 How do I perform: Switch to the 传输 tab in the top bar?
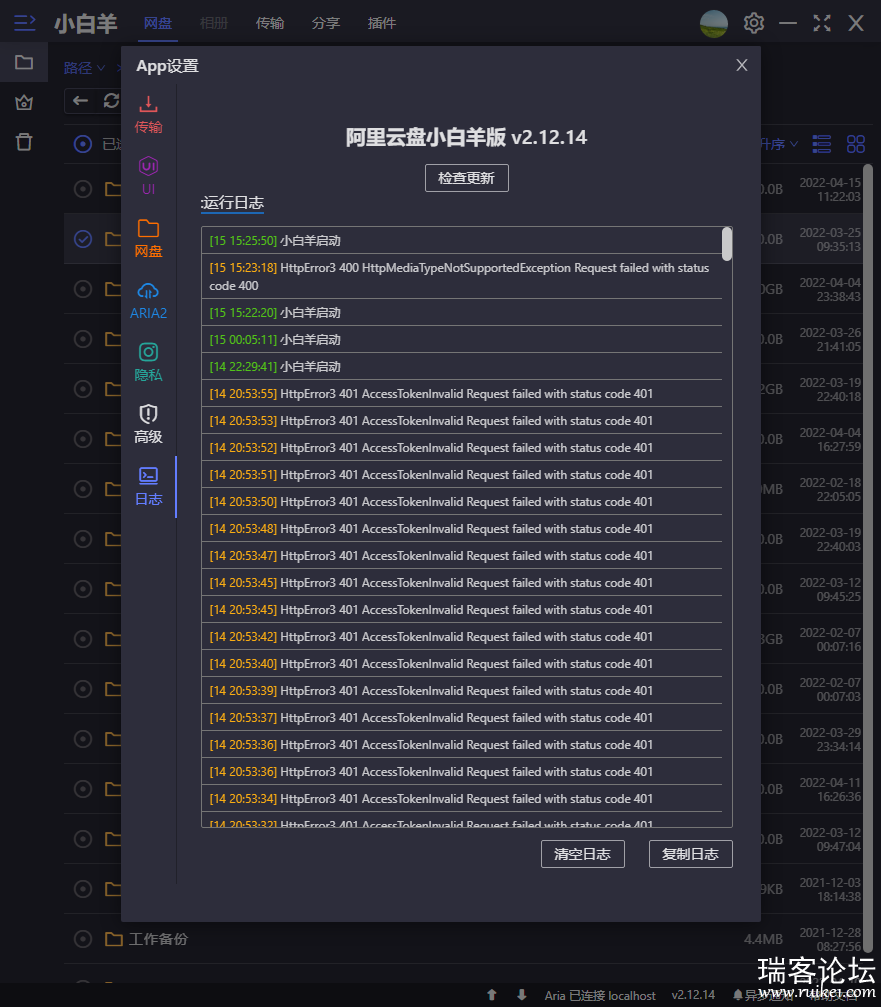tap(270, 23)
